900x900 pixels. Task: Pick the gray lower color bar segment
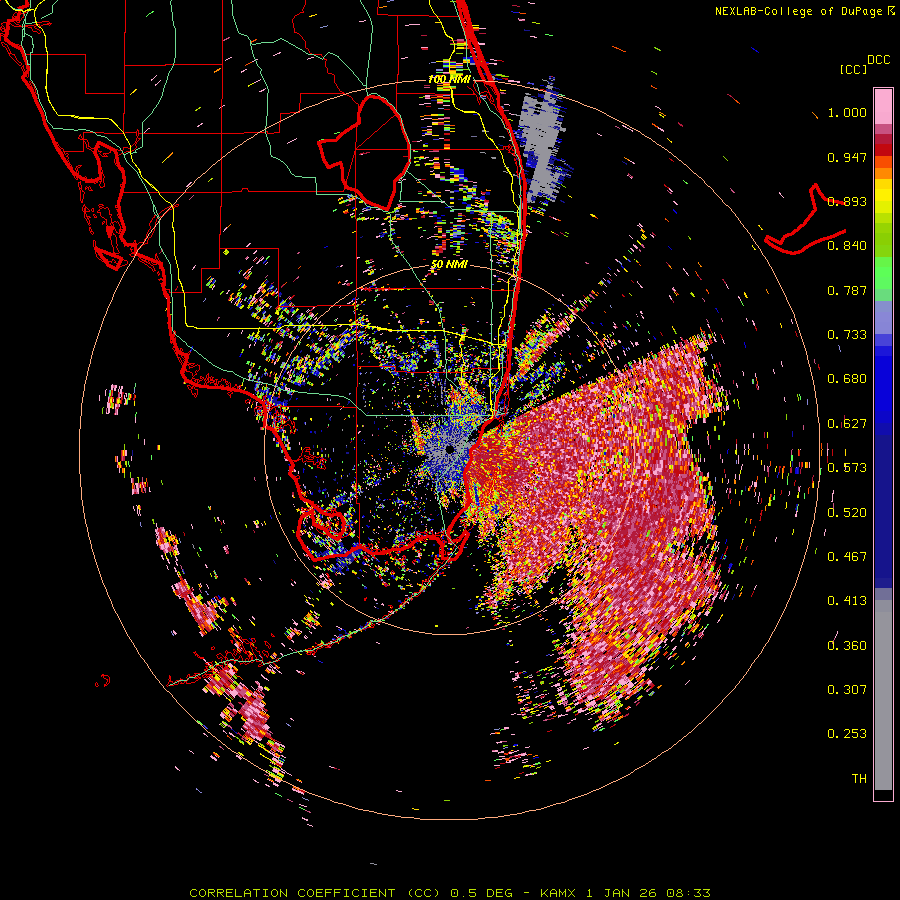[883, 695]
